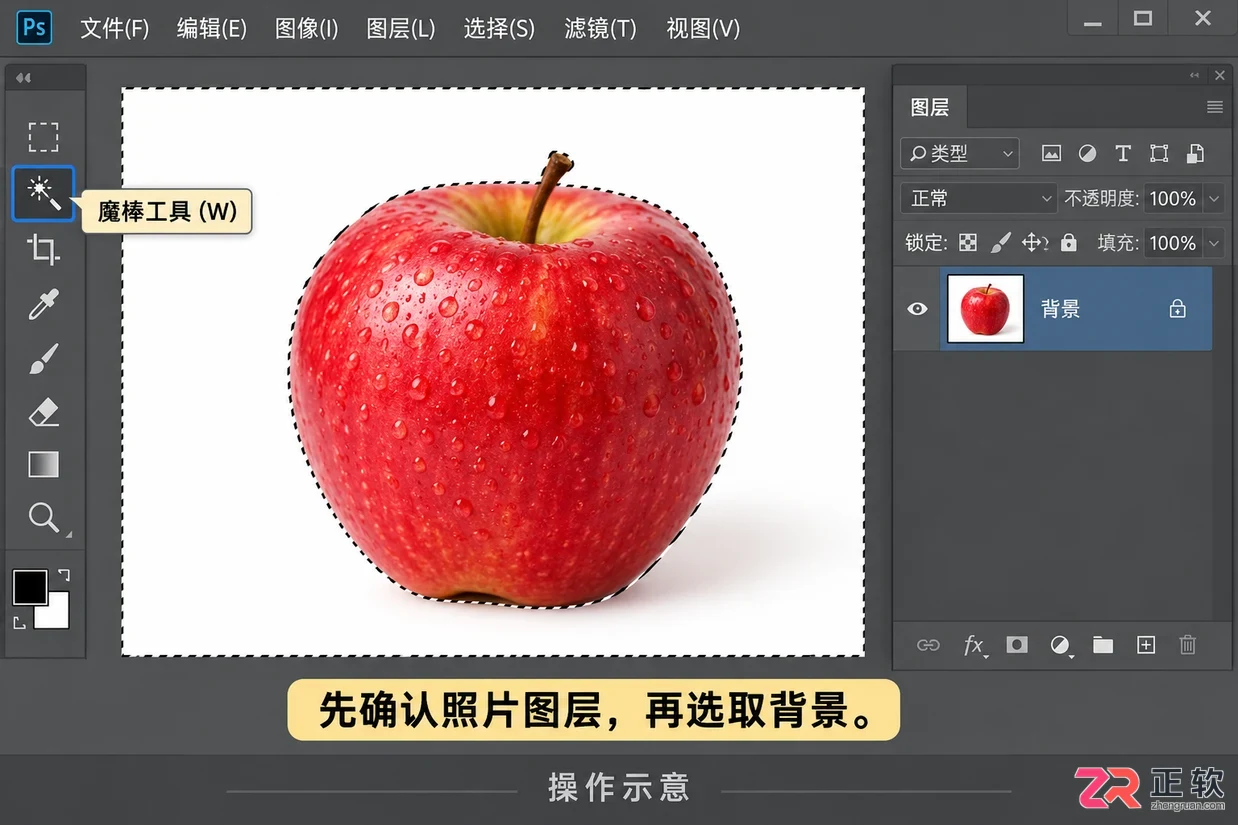Click the link layers icon
The image size is (1238, 825).
coord(929,645)
